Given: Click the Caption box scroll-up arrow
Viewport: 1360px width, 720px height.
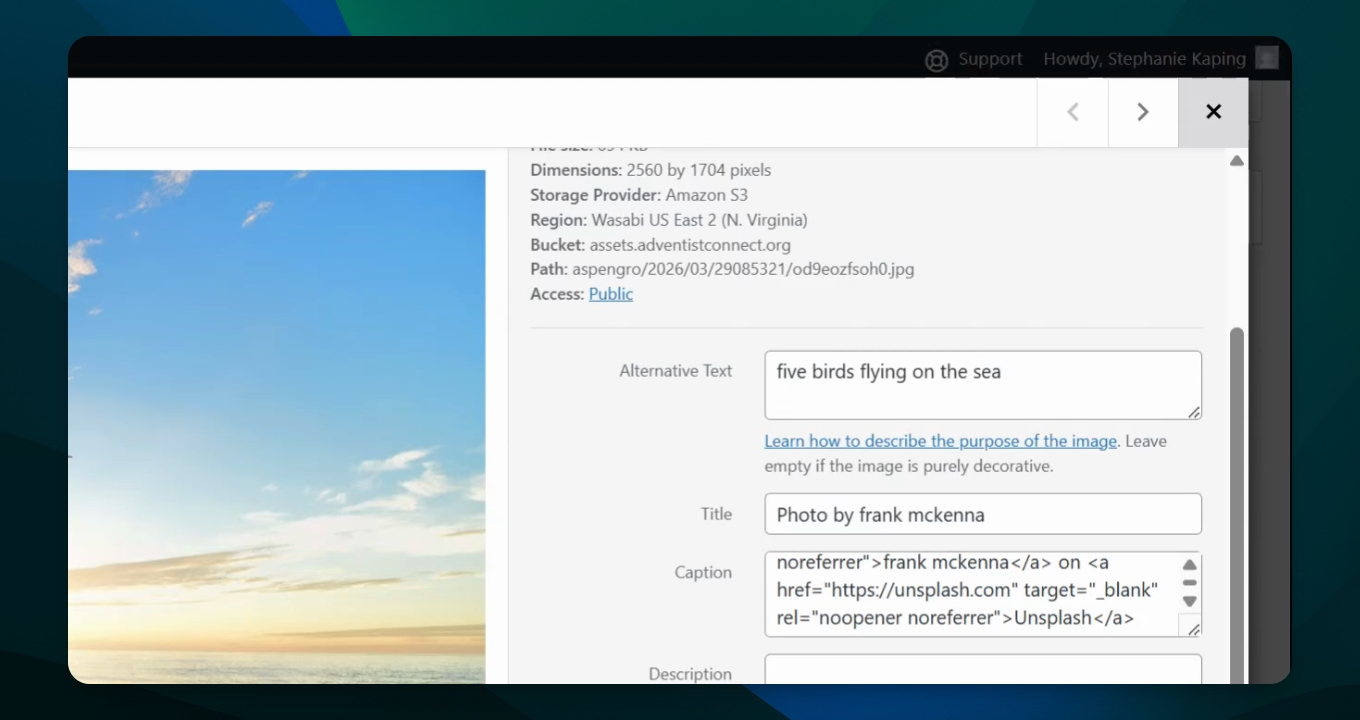Looking at the screenshot, I should tap(1189, 565).
